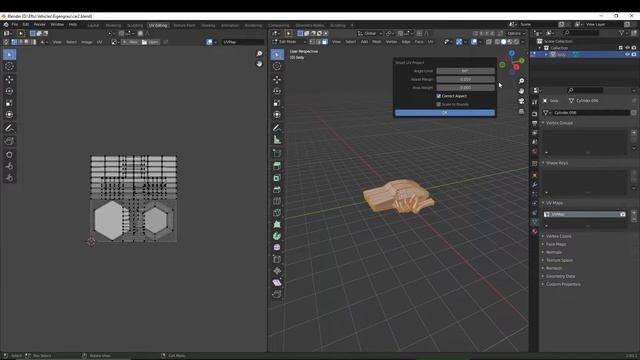Image resolution: width=640 pixels, height=360 pixels.
Task: Select the Smooth tool
Action: [277, 247]
